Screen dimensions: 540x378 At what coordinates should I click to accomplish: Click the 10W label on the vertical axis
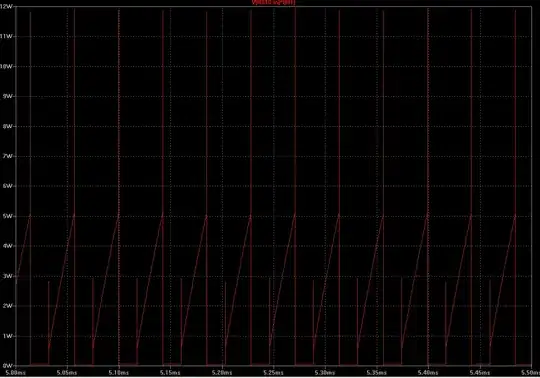coord(7,66)
